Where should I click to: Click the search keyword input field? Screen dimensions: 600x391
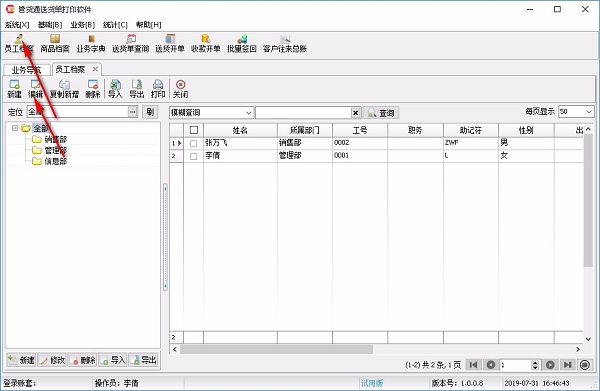coord(303,112)
